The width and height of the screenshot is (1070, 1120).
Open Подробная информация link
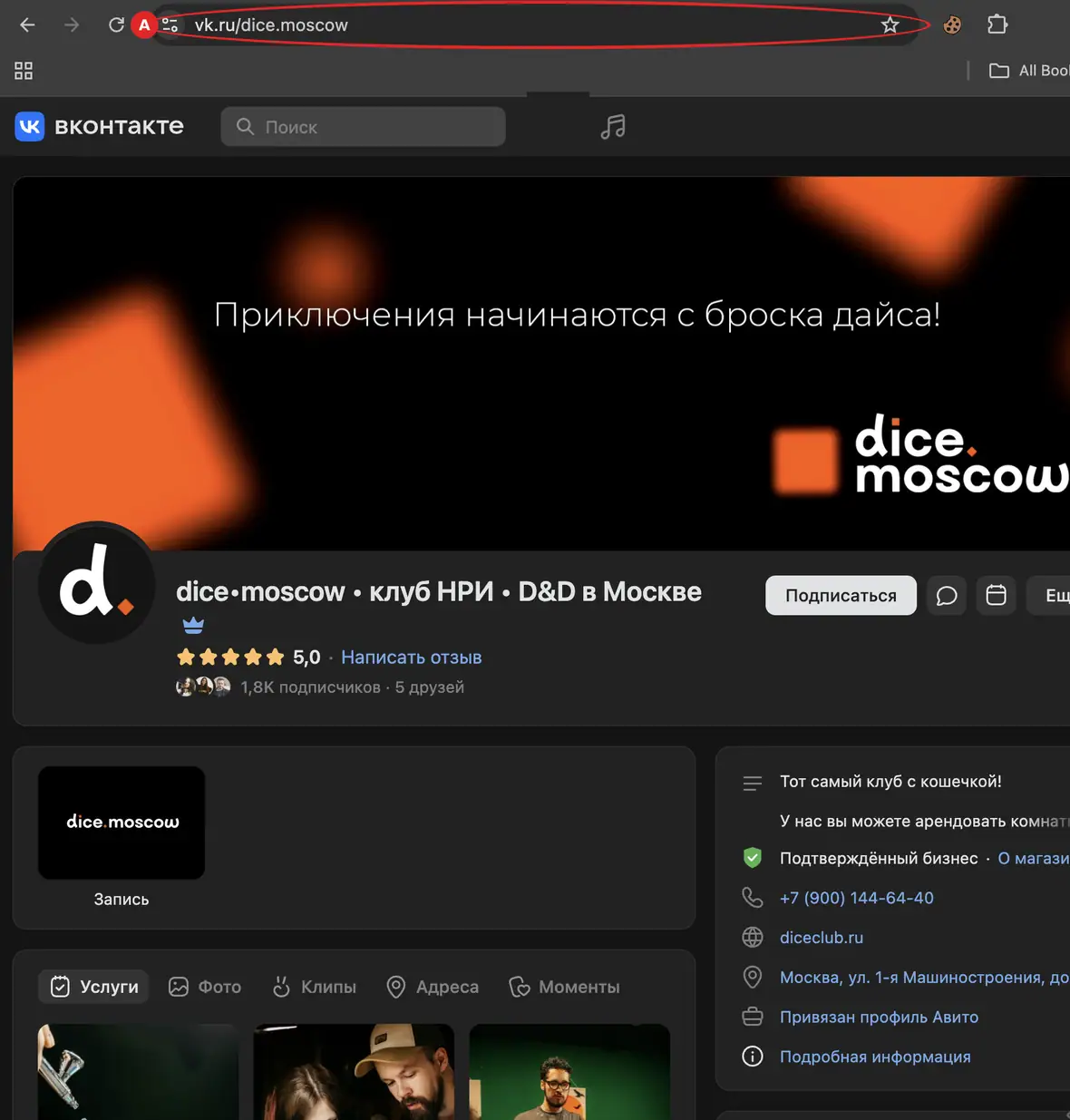tap(875, 1057)
